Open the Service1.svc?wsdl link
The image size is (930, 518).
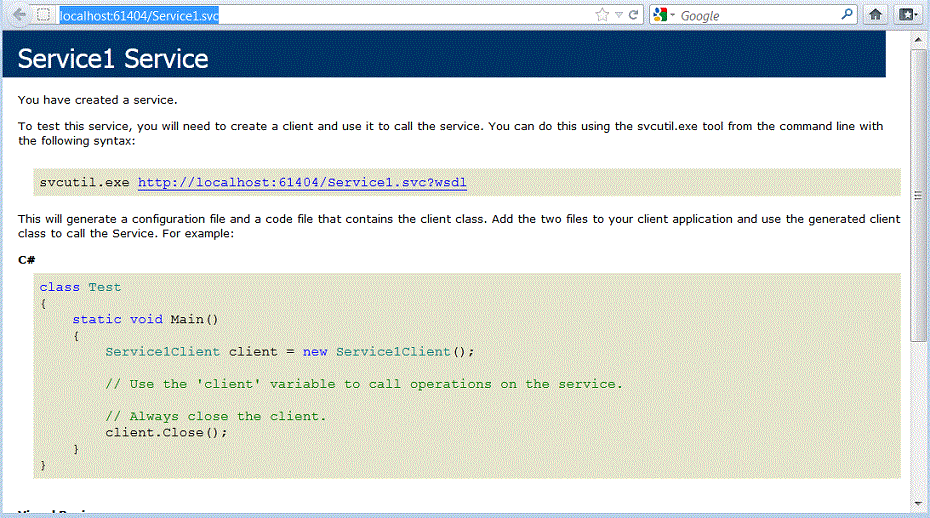tap(302, 183)
